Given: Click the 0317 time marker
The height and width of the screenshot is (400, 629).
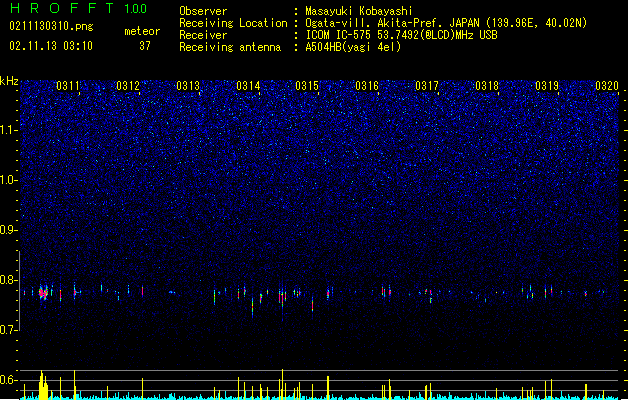Looking at the screenshot, I should pos(427,86).
